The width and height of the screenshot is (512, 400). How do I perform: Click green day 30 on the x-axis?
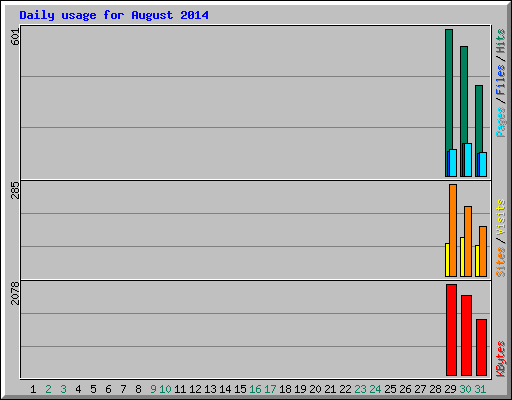465,389
